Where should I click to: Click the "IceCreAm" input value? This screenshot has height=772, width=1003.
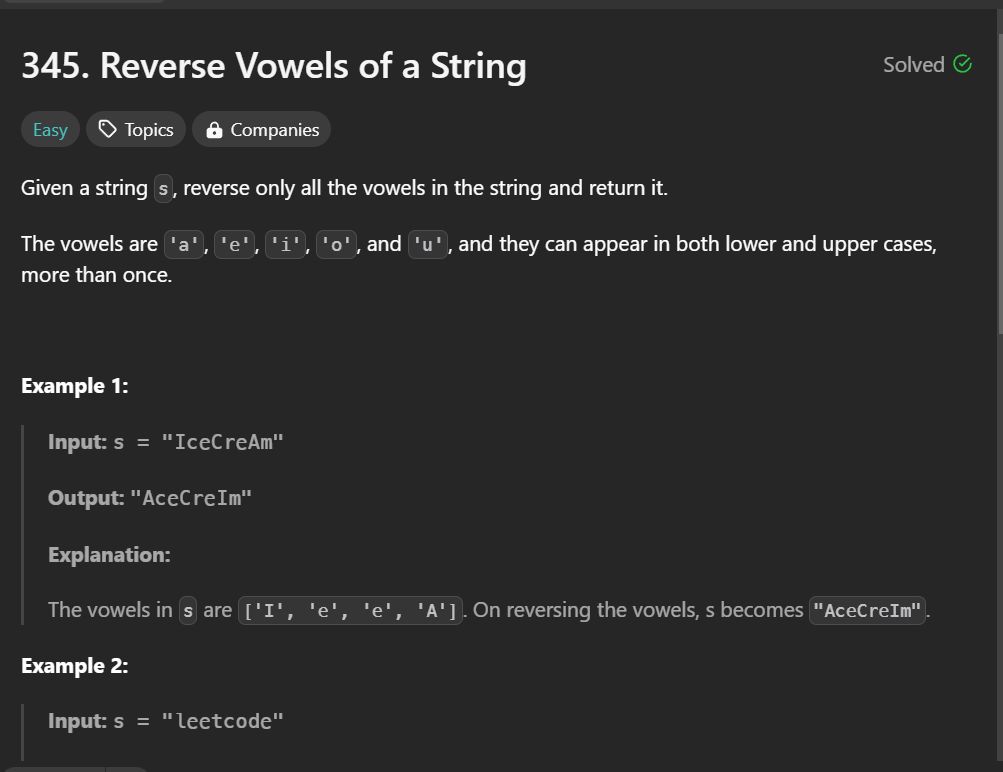[223, 442]
